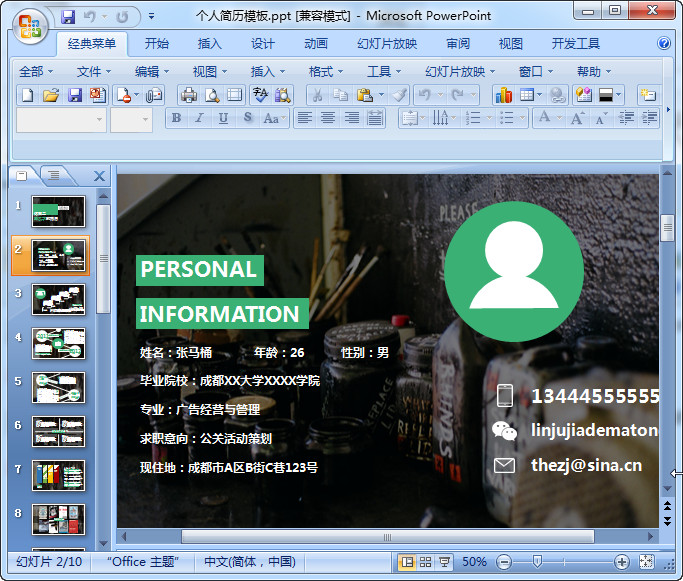
Task: Open the 幻灯片放映 ribbon tab
Action: point(387,43)
